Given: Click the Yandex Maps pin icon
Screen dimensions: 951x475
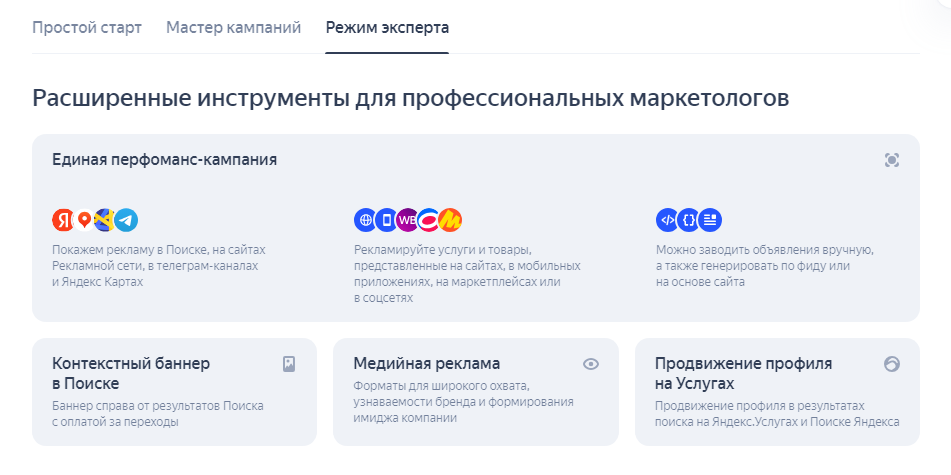Looking at the screenshot, I should coord(84,220).
